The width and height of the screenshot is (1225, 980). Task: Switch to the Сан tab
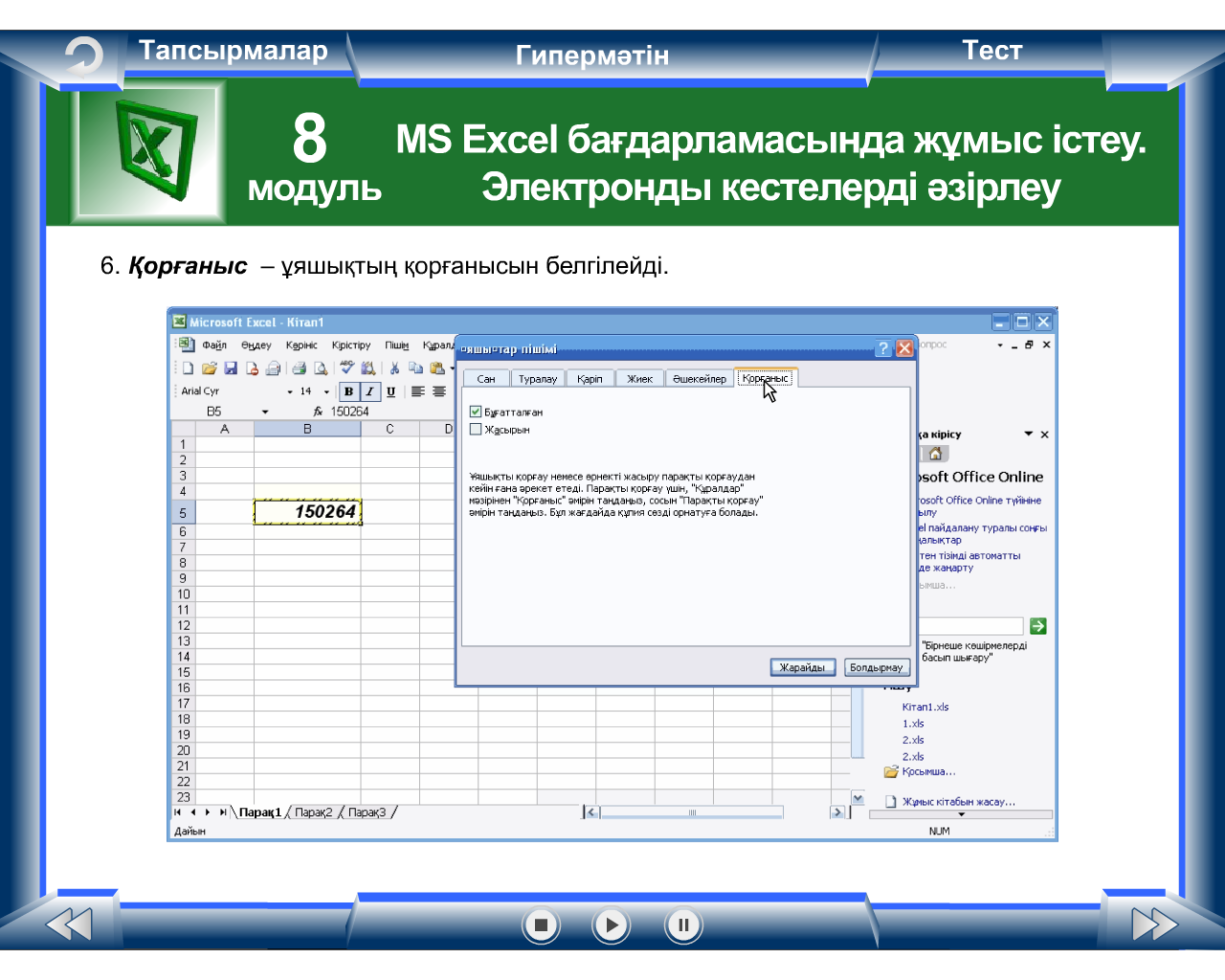(x=486, y=379)
